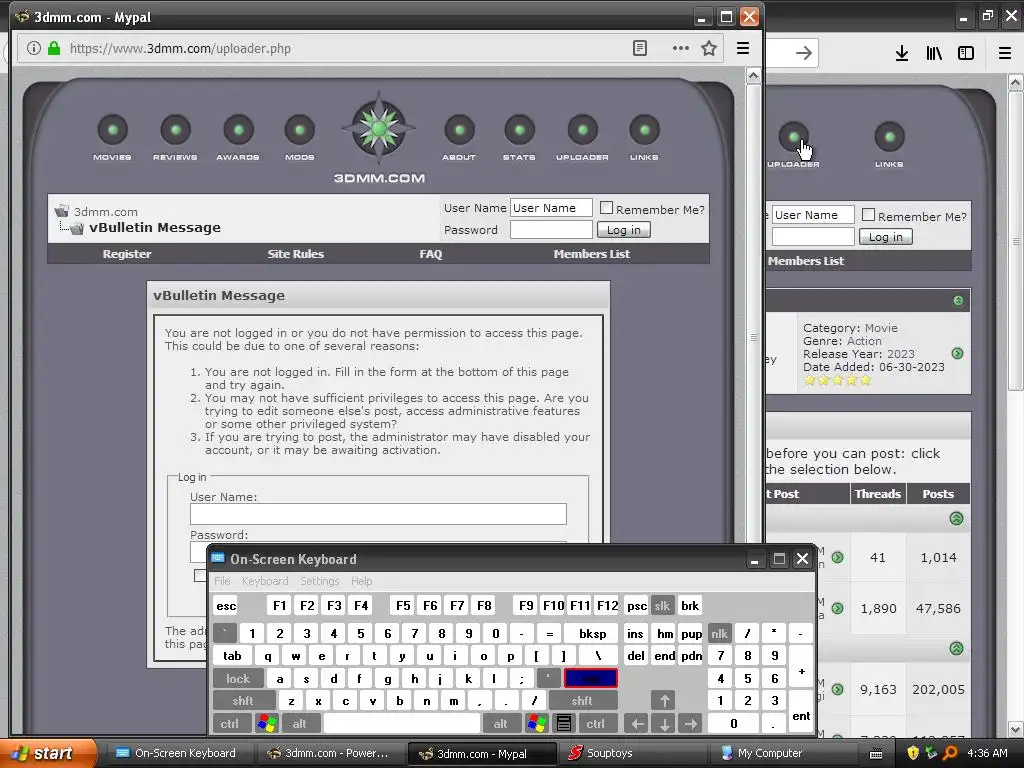Viewport: 1024px width, 768px height.
Task: Open the AWARDS navigation orb
Action: pyautogui.click(x=238, y=130)
